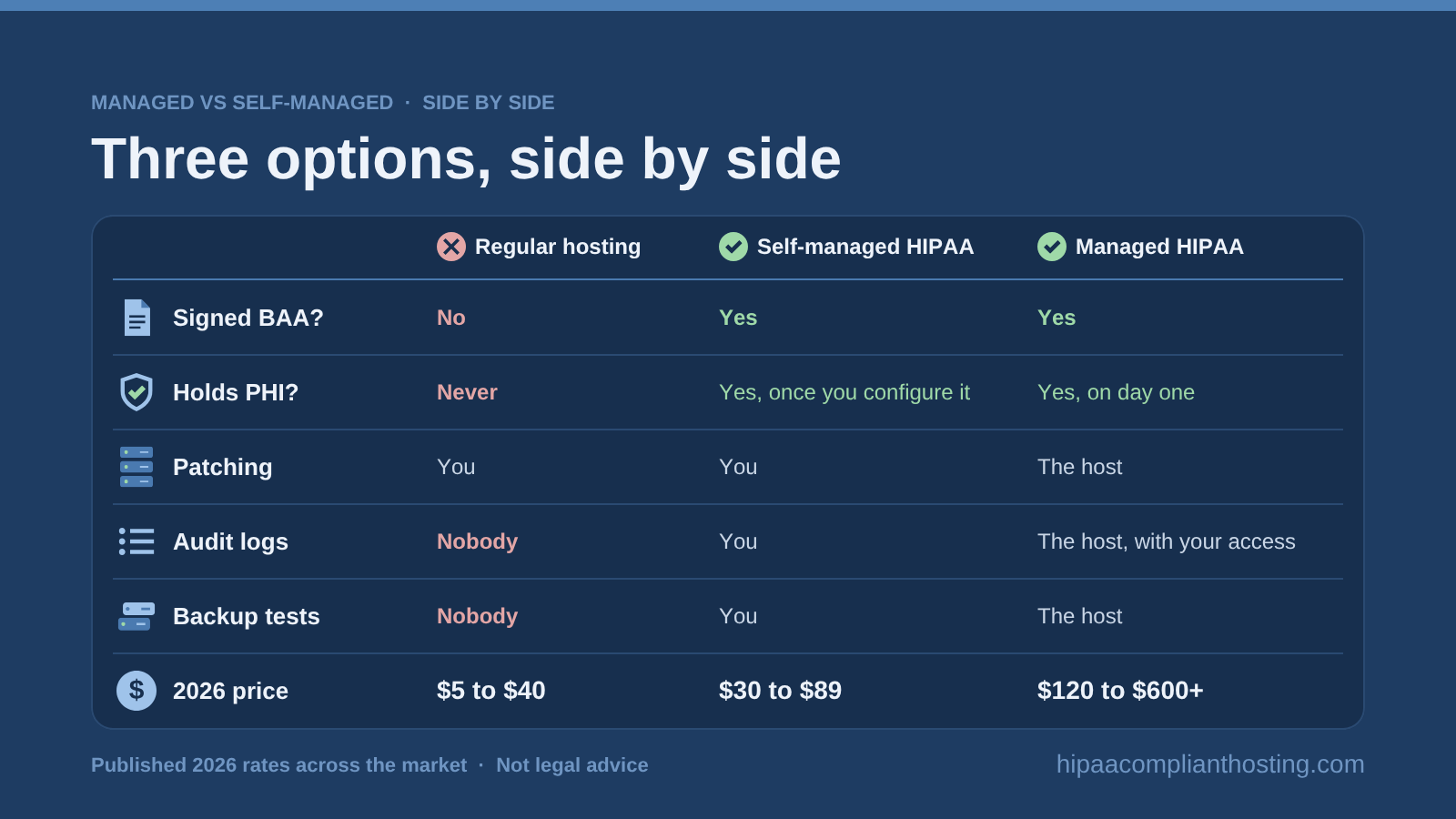Click 'Nobody' in the Backup tests row
Screen dimensions: 1456x819
tap(478, 616)
